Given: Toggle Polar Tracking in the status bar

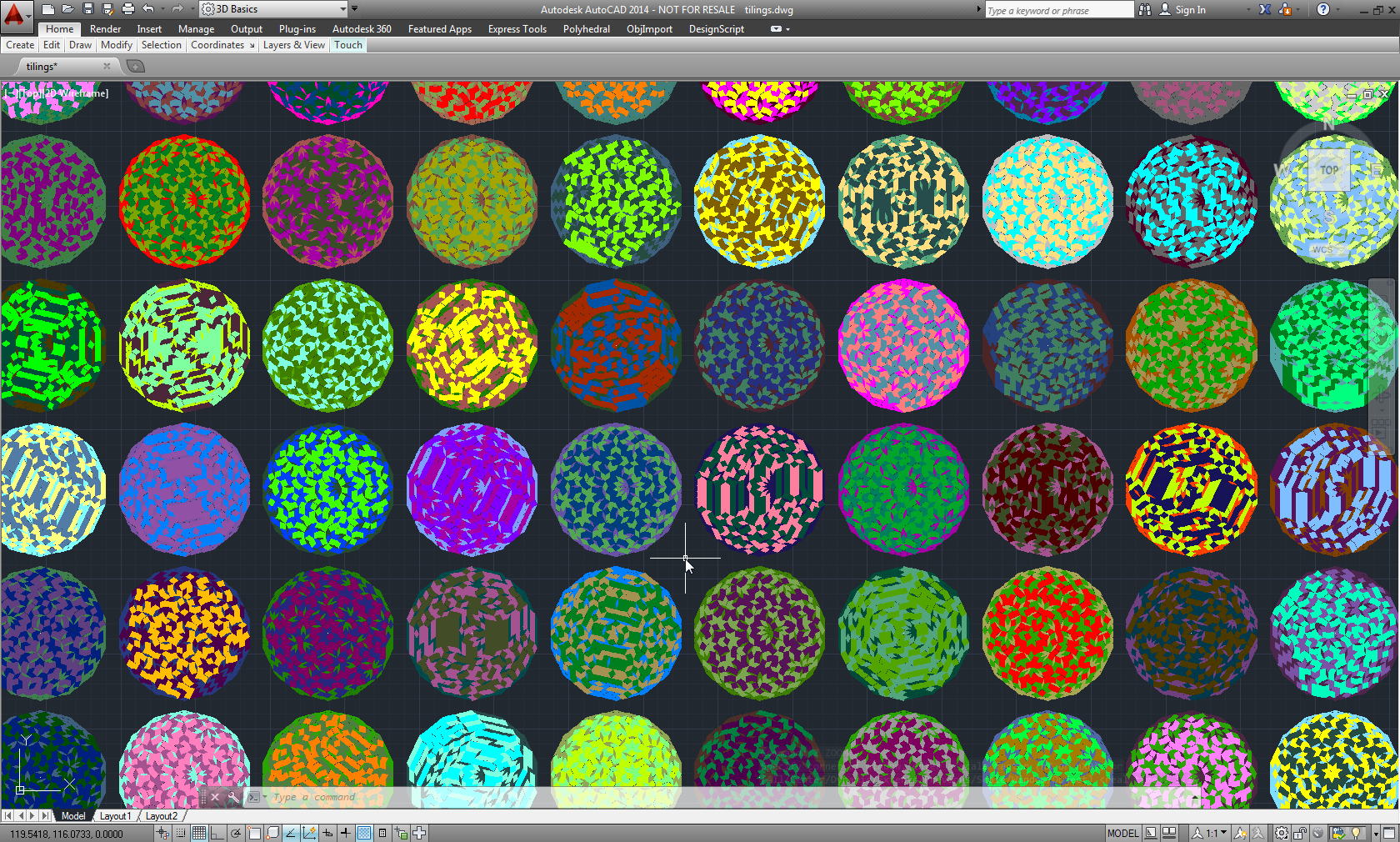Looking at the screenshot, I should click(x=236, y=833).
